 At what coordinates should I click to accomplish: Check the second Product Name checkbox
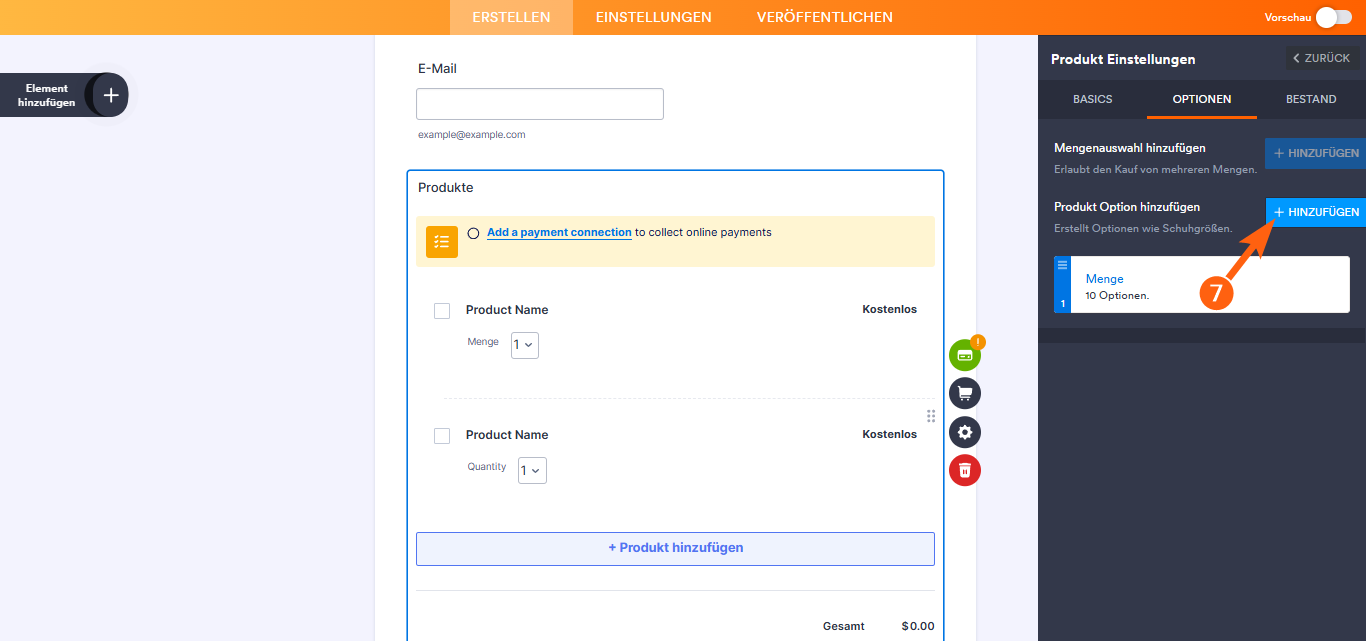442,436
